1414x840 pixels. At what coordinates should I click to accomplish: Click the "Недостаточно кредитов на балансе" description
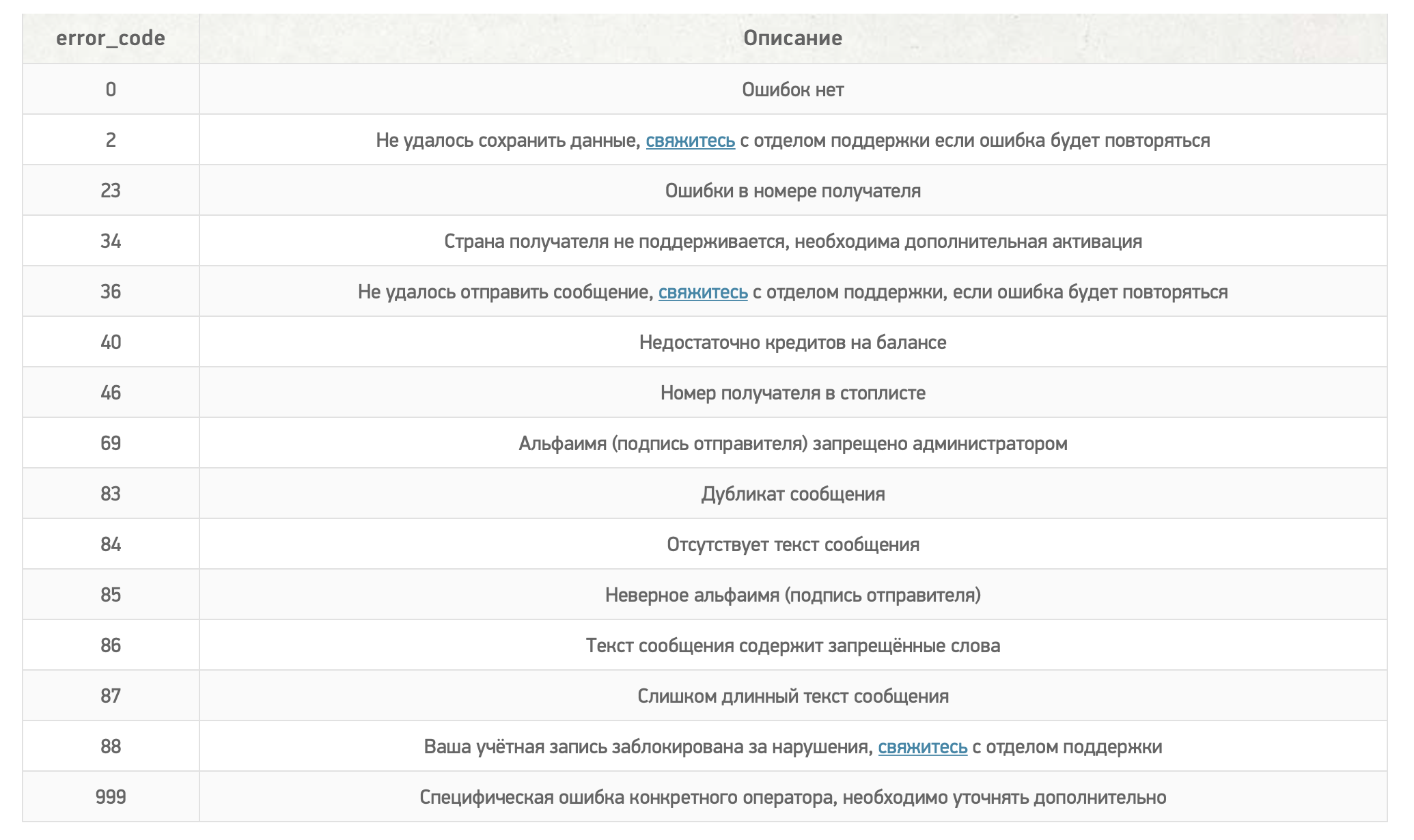pos(792,343)
